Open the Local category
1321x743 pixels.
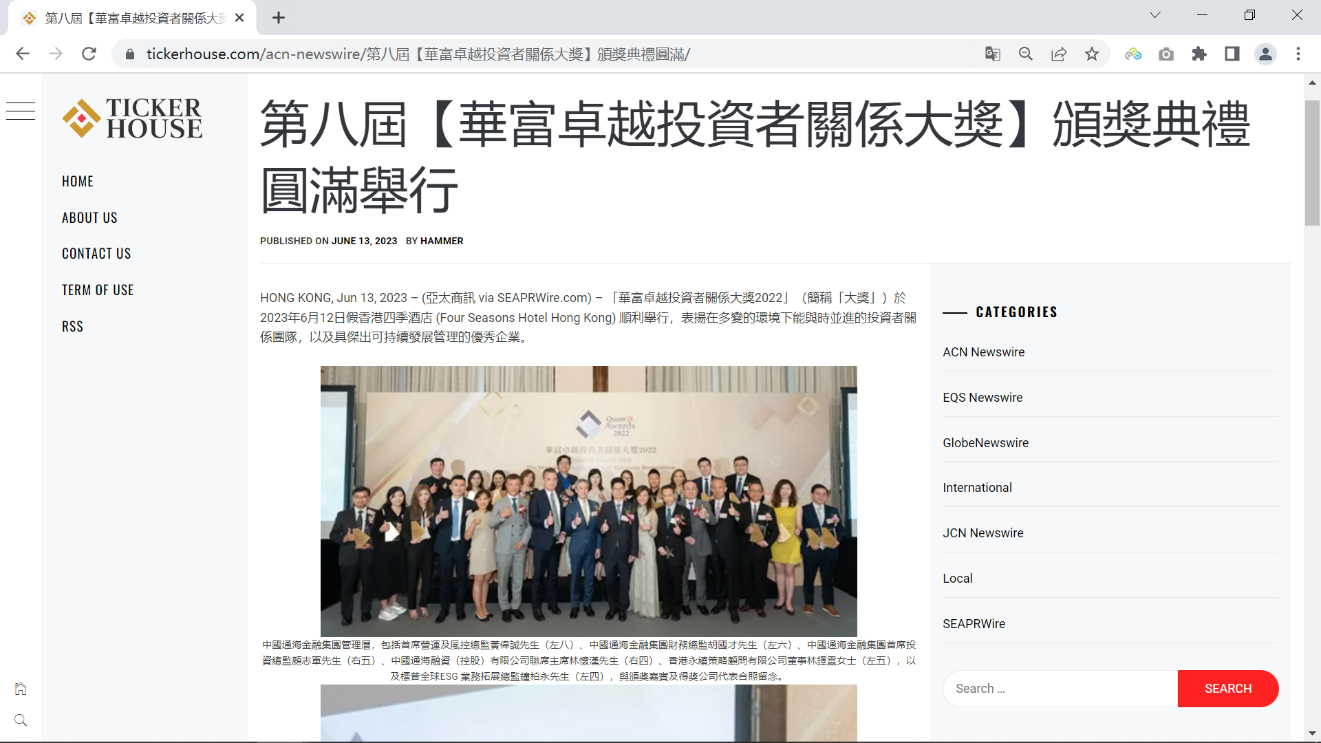[958, 578]
